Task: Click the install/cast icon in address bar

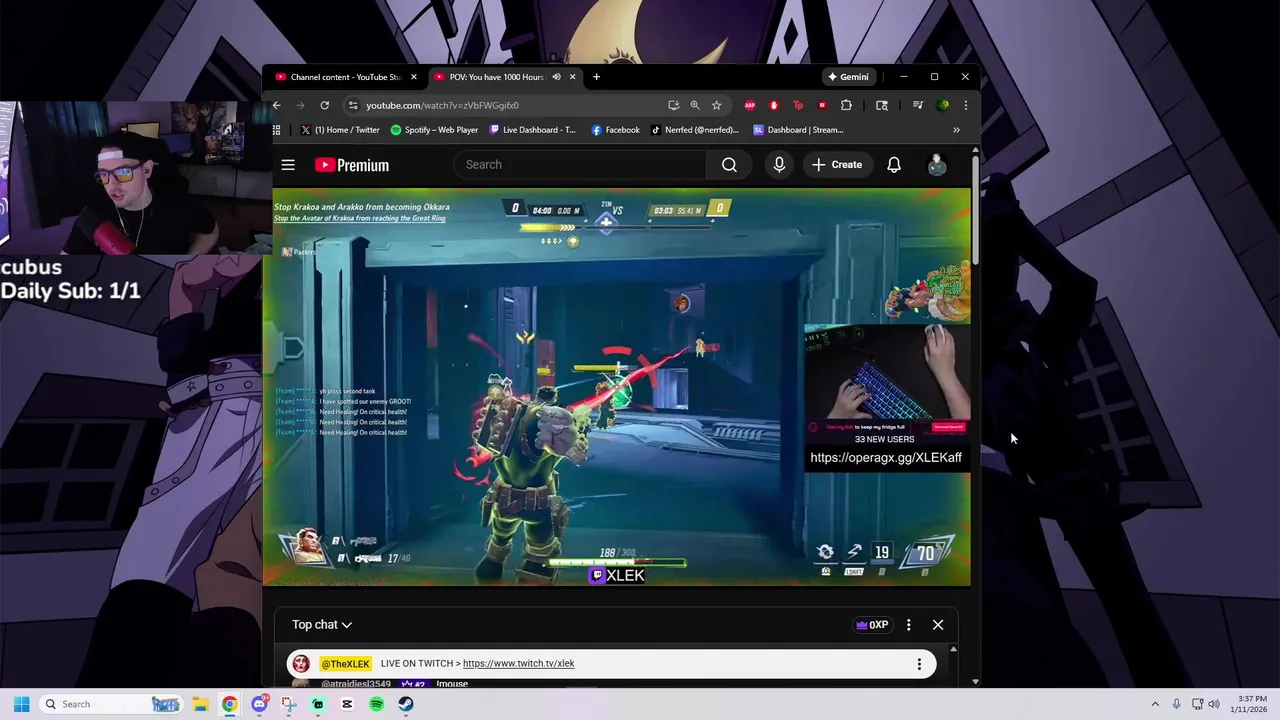Action: [673, 105]
